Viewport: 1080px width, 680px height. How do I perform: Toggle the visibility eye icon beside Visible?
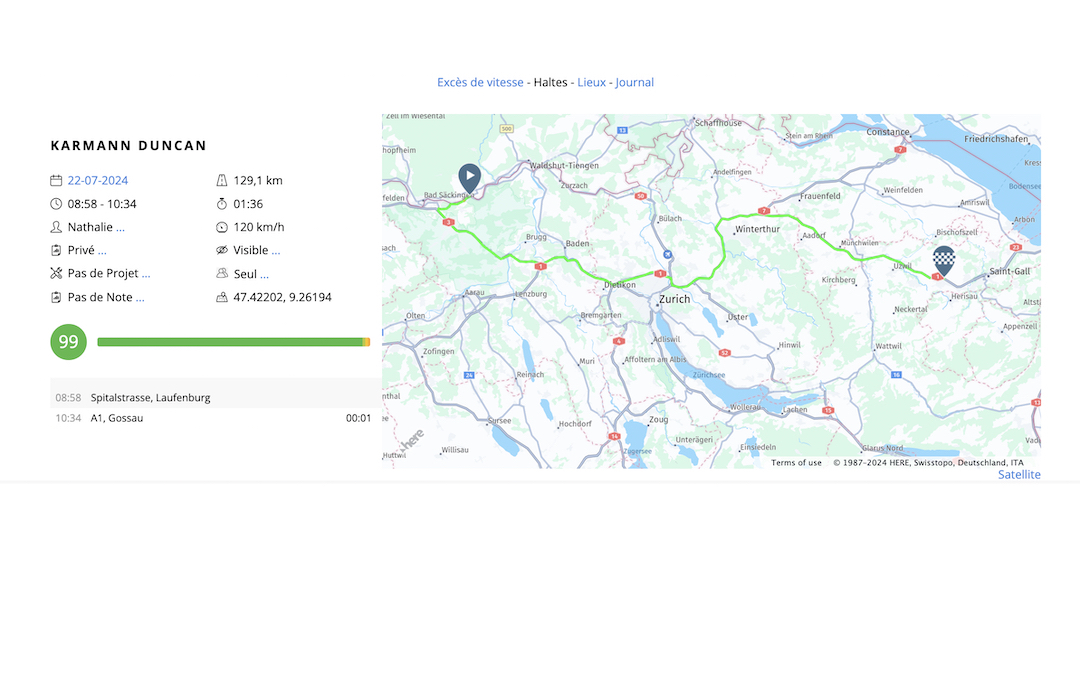[222, 250]
